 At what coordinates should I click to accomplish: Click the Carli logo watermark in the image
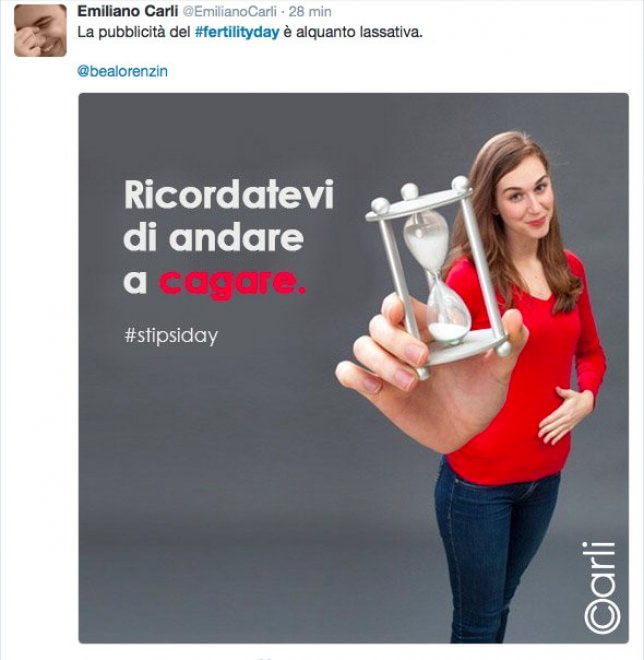(x=602, y=588)
